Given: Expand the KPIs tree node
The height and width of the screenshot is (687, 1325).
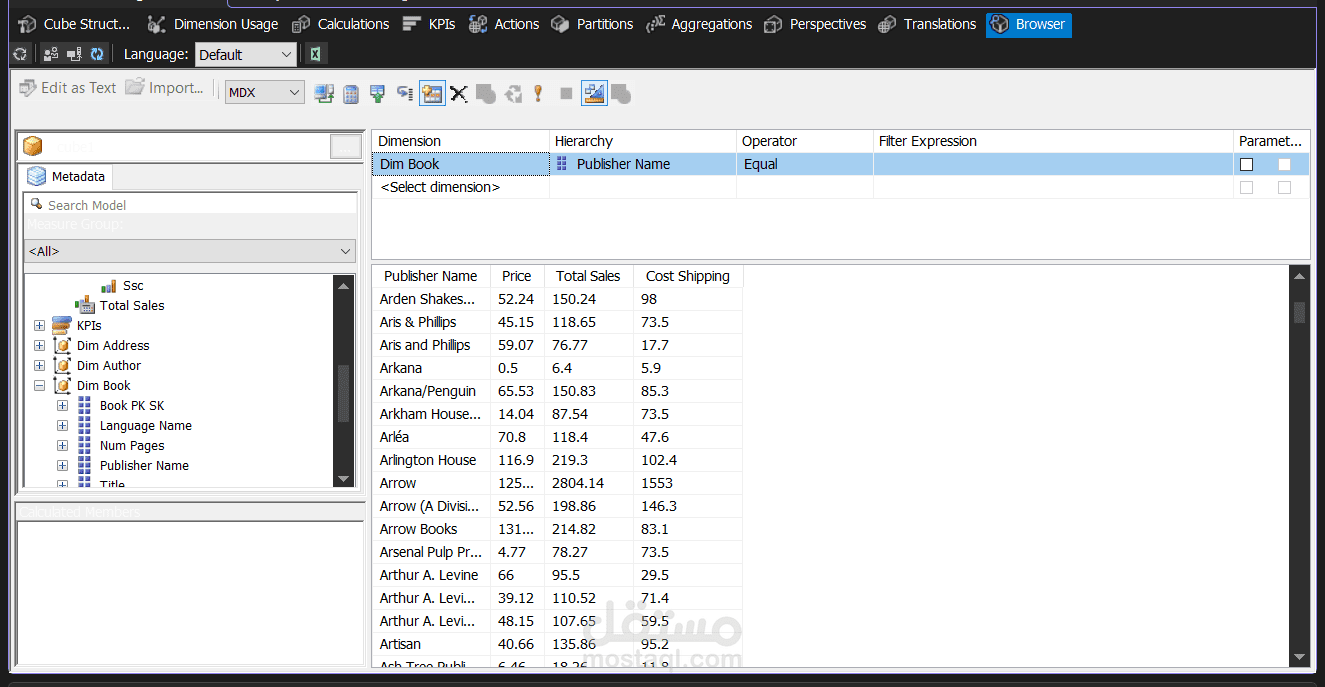Looking at the screenshot, I should [x=39, y=325].
